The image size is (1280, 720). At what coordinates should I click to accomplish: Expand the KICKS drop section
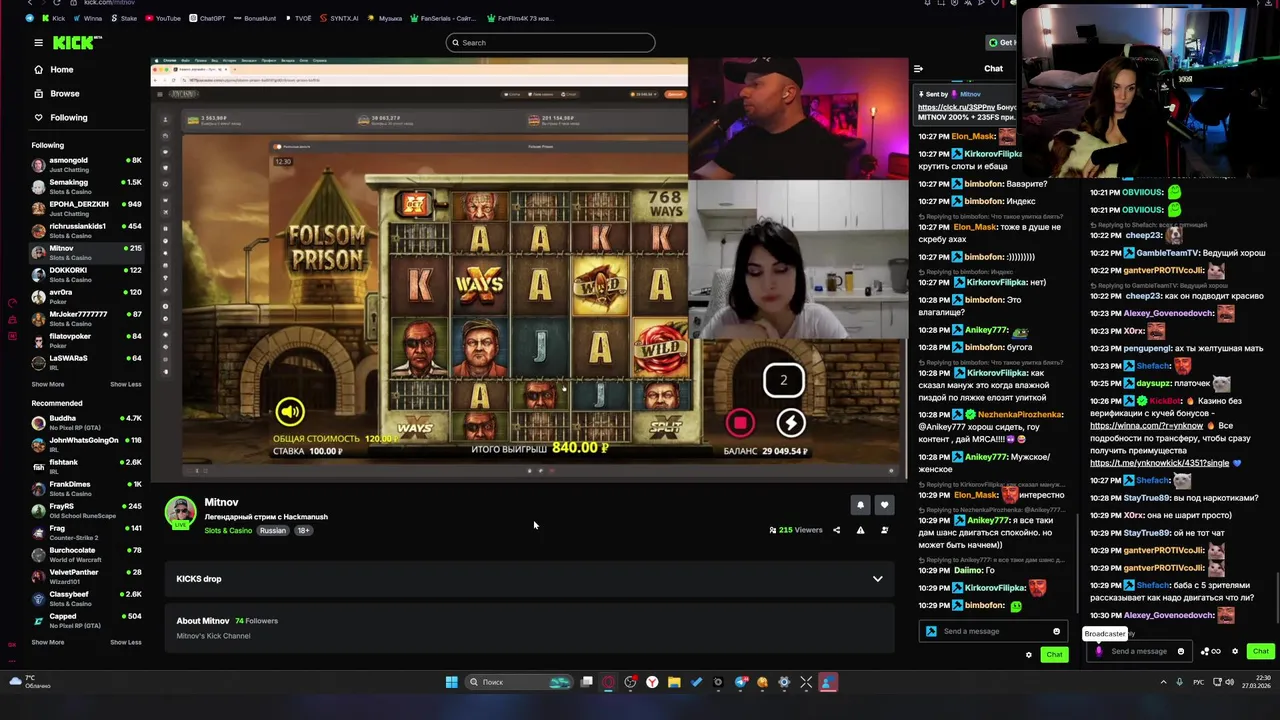click(529, 579)
